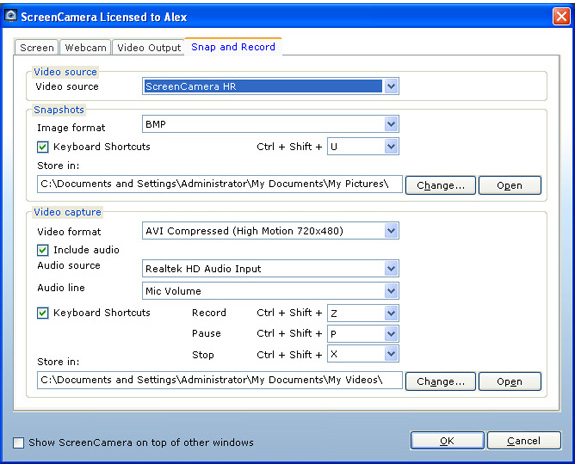Click the ScreenCamera title bar icon

(x=11, y=16)
